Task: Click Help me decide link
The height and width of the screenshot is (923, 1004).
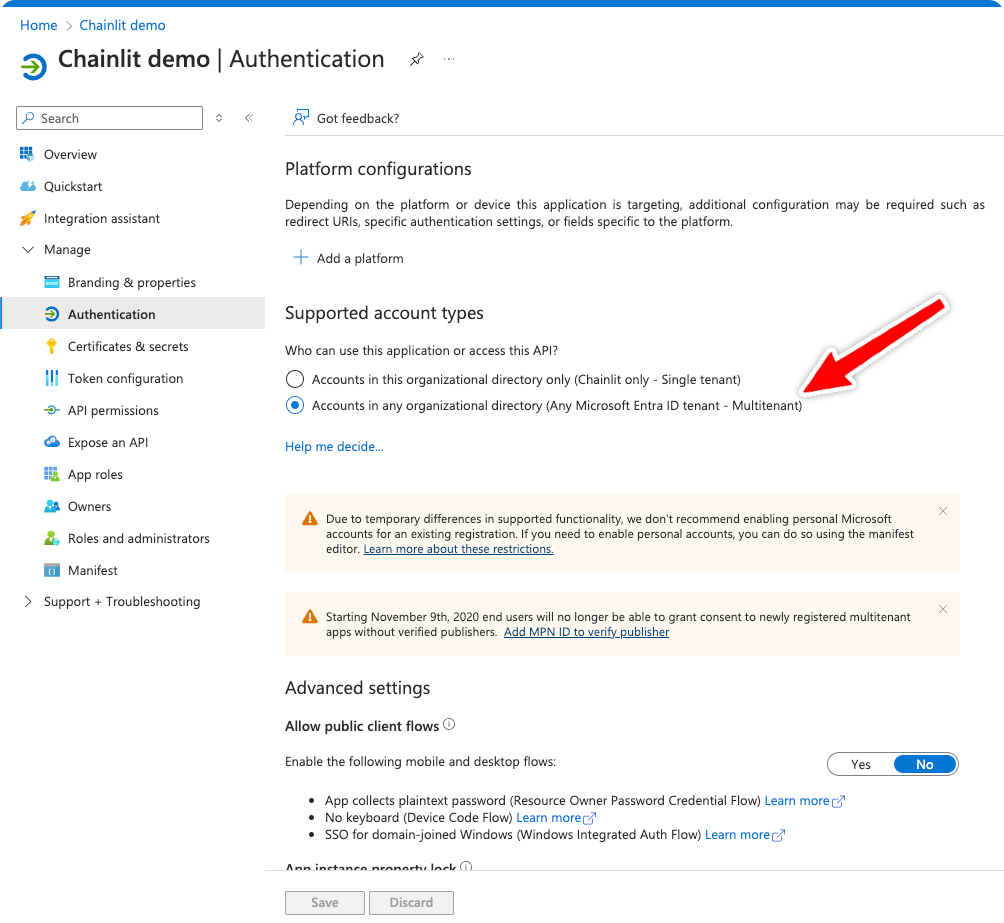Action: pyautogui.click(x=334, y=446)
